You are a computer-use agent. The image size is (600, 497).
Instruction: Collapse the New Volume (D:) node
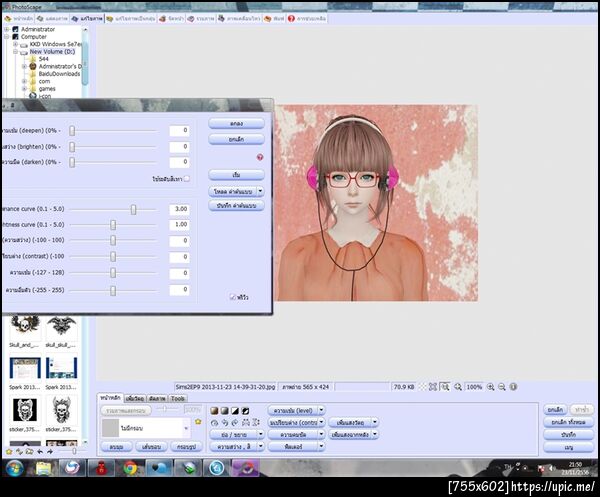click(16, 52)
